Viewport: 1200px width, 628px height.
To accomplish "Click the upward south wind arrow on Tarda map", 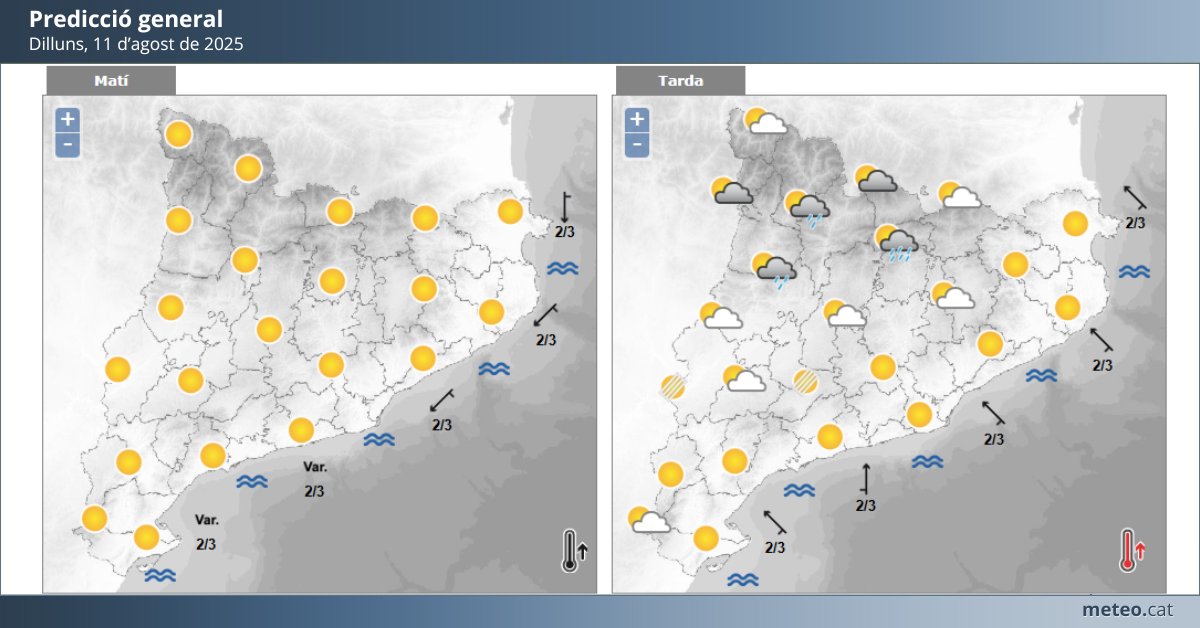I will [x=866, y=478].
